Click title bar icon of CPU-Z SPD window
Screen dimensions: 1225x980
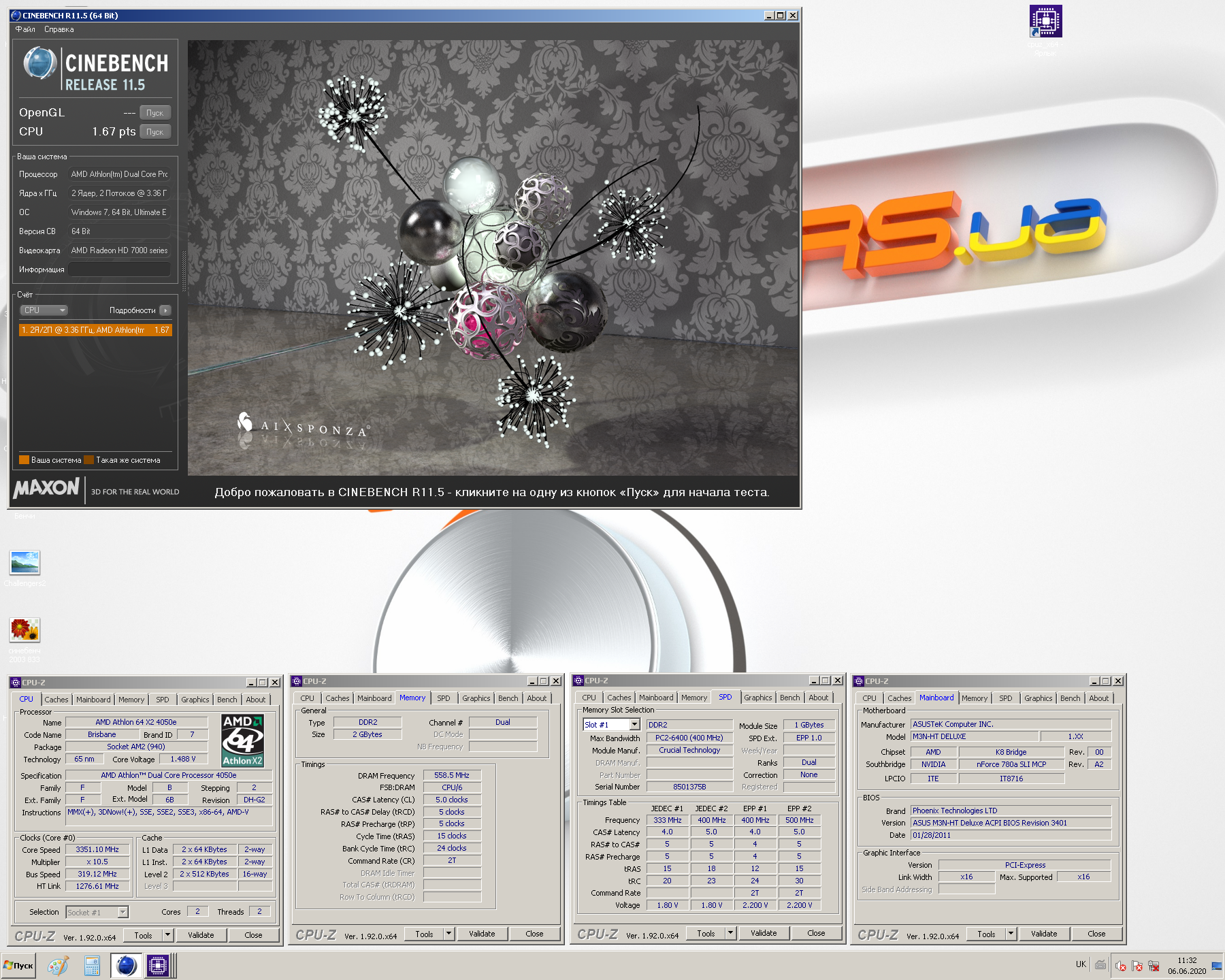[578, 680]
